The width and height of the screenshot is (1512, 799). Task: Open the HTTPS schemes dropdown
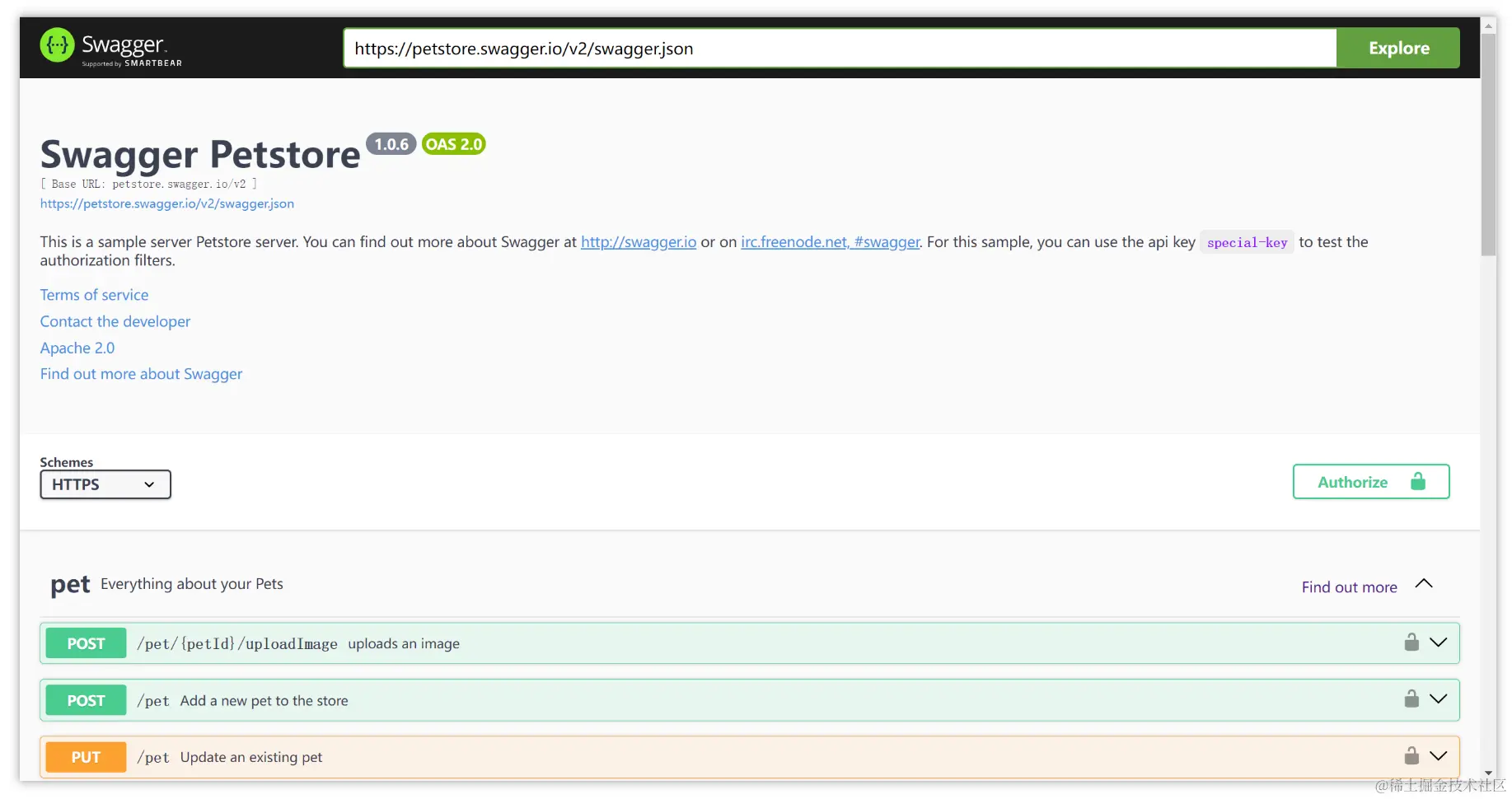click(105, 484)
